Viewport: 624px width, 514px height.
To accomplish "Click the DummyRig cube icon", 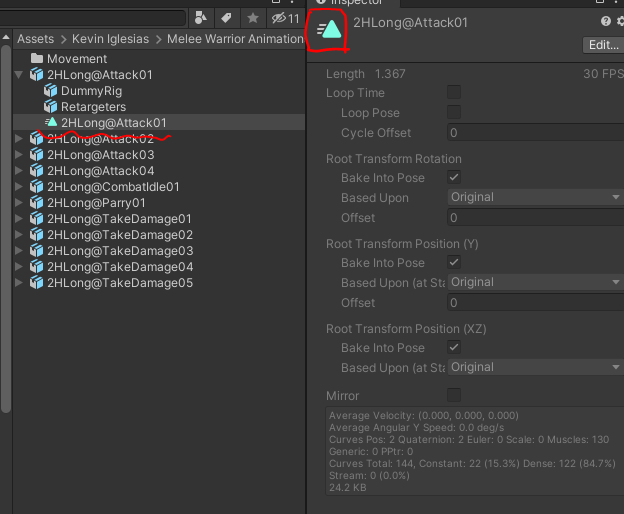I will (x=51, y=91).
